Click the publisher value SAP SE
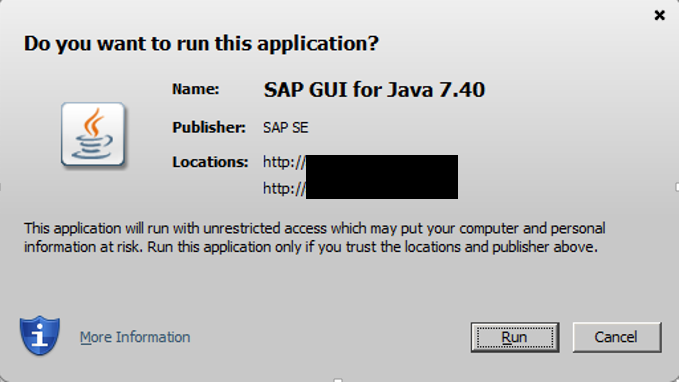Viewport: 679px width, 382px height. click(286, 127)
